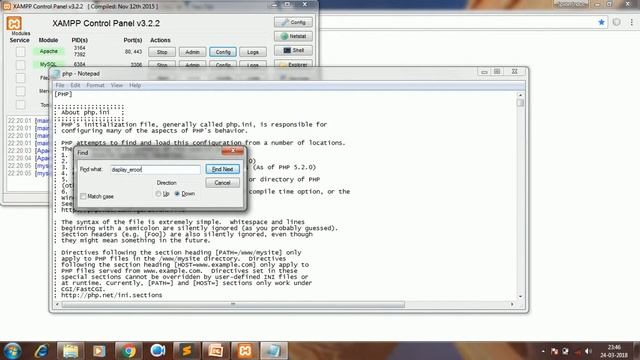The image size is (640, 360).
Task: Click Notepad horizontal scrollbar thumb
Action: tap(233, 304)
